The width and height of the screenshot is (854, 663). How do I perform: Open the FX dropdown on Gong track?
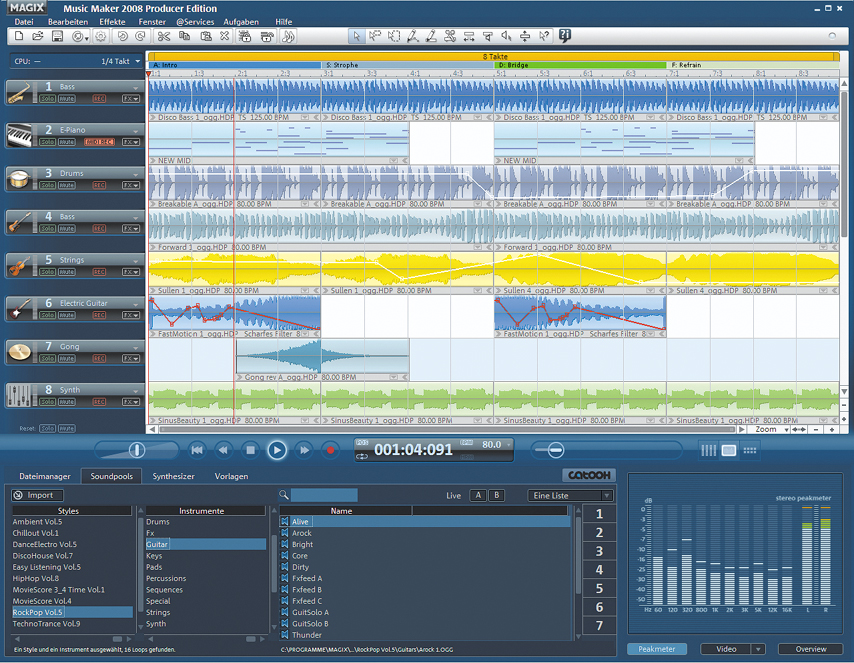tap(131, 358)
